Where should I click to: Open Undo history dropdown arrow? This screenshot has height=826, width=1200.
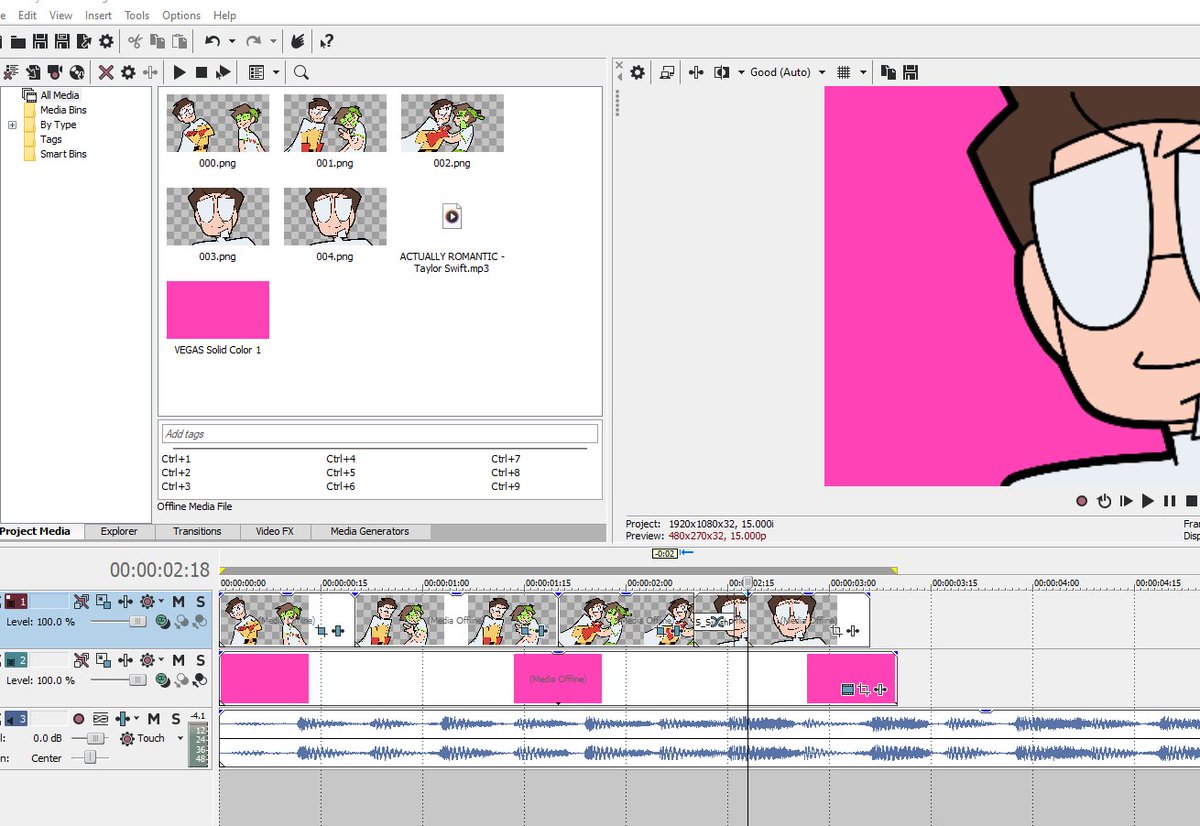232,41
